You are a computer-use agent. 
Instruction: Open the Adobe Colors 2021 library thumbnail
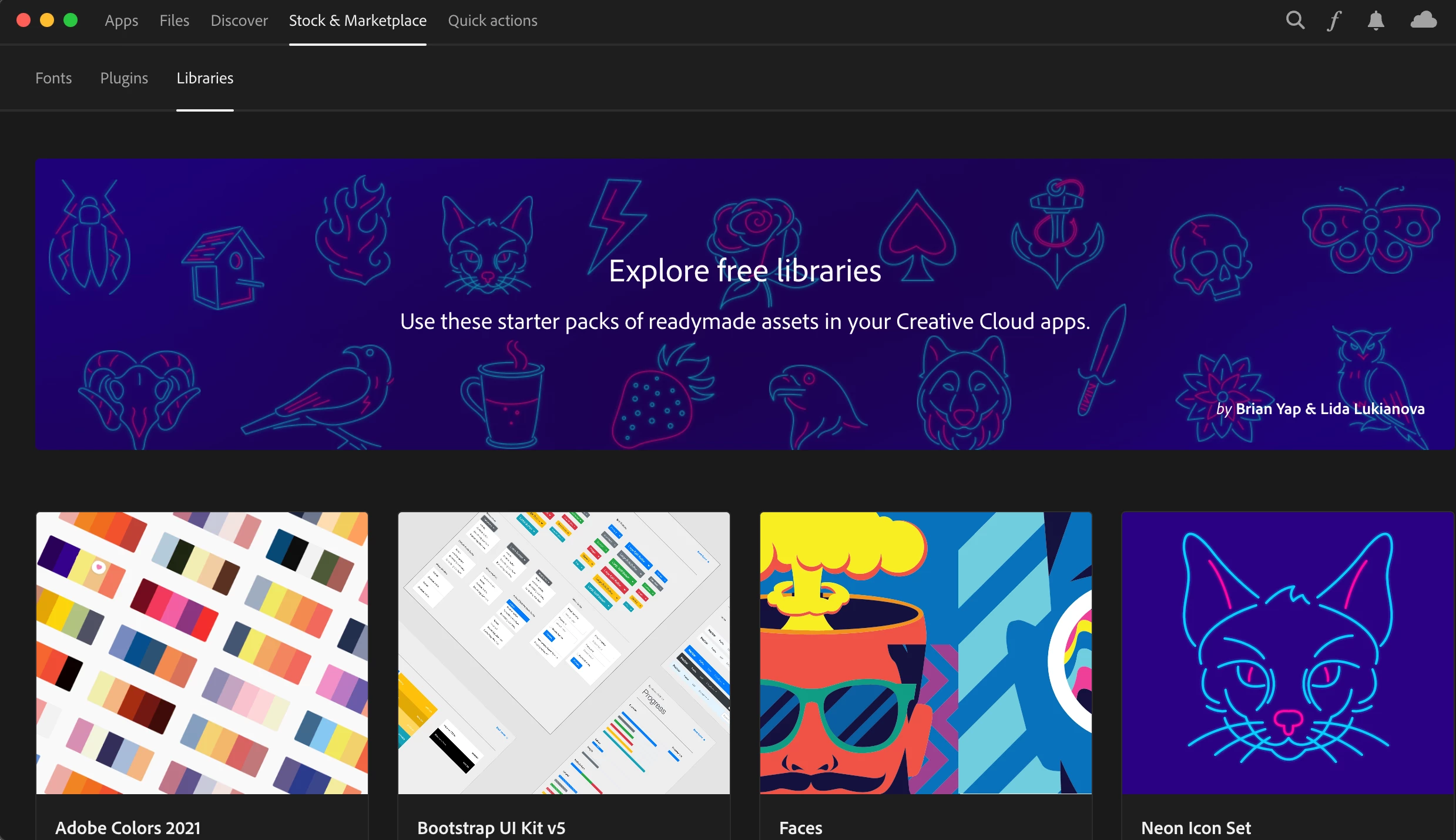point(202,653)
